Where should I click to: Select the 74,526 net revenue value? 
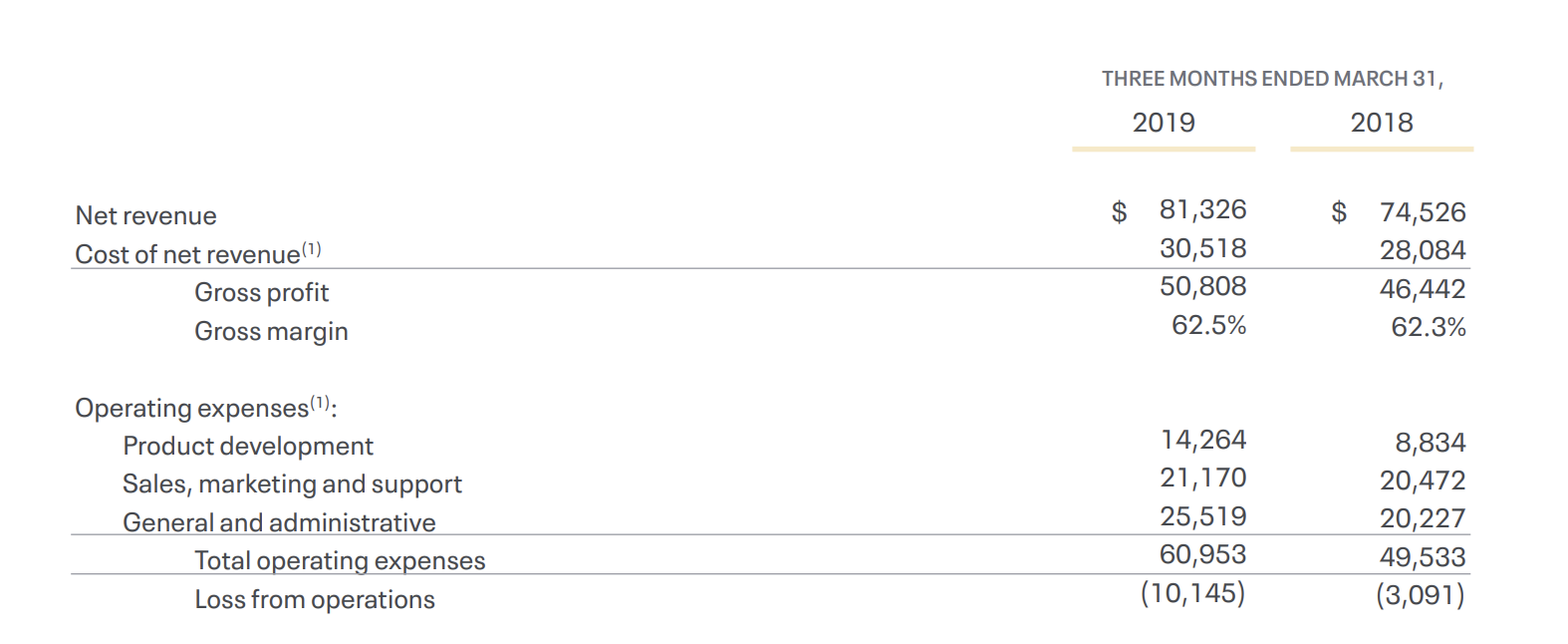[x=1422, y=212]
